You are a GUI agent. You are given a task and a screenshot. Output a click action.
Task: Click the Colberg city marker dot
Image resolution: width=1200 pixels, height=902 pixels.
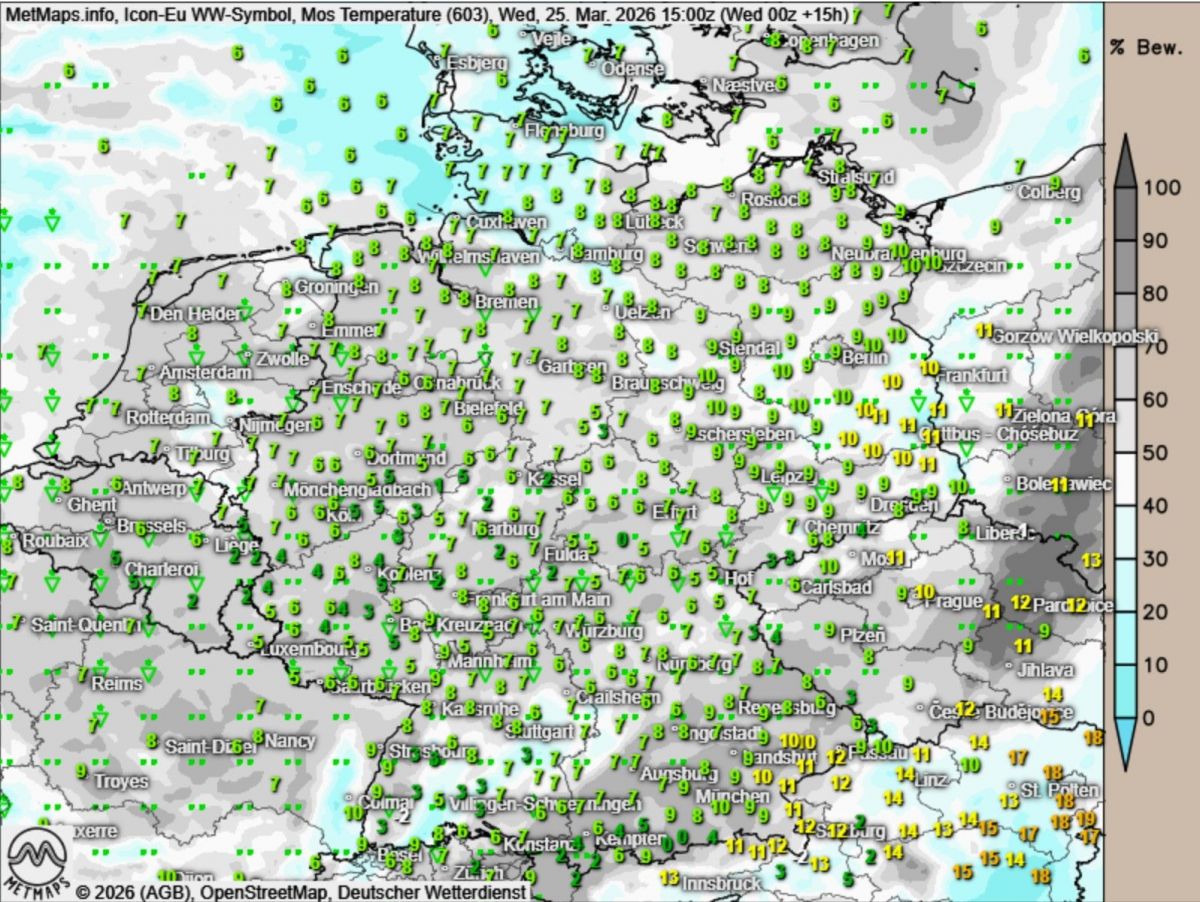1010,188
